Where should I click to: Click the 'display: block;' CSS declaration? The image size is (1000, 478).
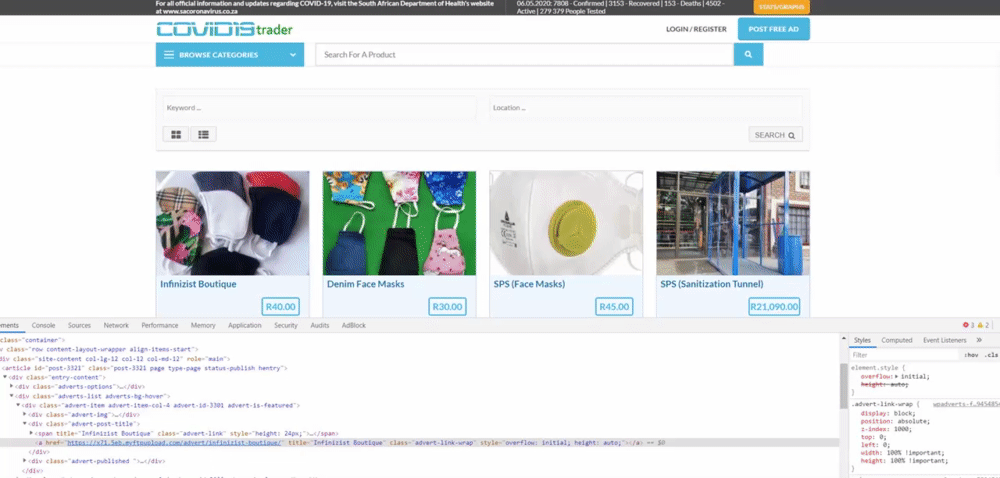[x=888, y=413]
